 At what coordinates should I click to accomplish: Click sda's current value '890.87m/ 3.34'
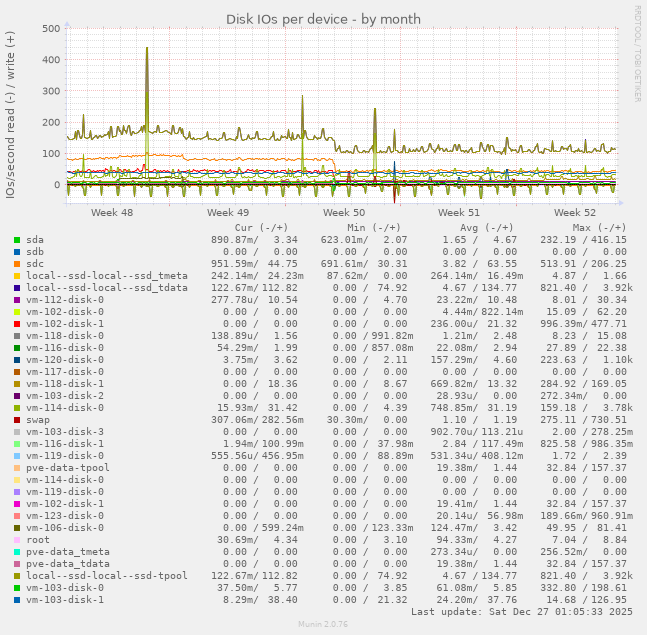click(x=254, y=240)
